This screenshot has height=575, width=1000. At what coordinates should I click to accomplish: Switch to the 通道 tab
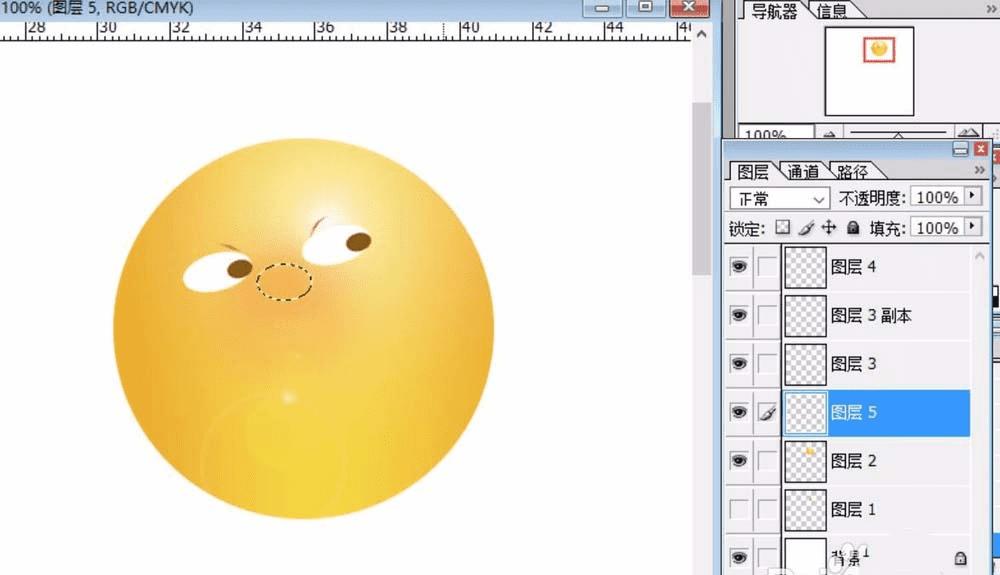[803, 171]
